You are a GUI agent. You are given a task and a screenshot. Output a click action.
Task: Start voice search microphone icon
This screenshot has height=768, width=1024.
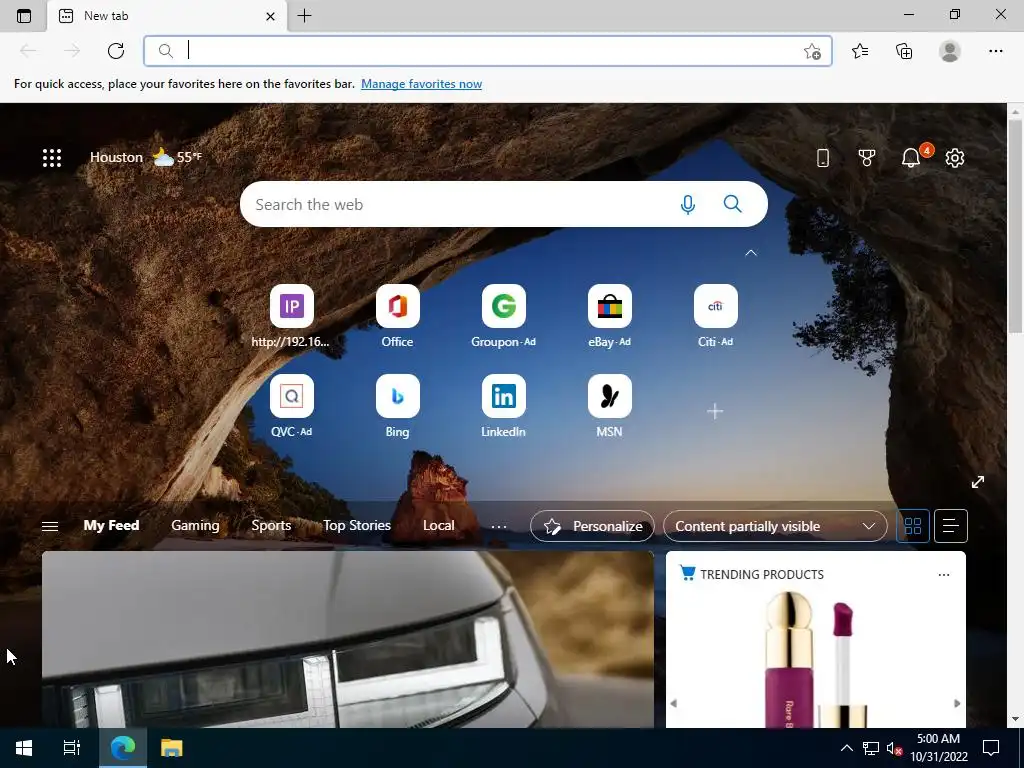tap(687, 204)
